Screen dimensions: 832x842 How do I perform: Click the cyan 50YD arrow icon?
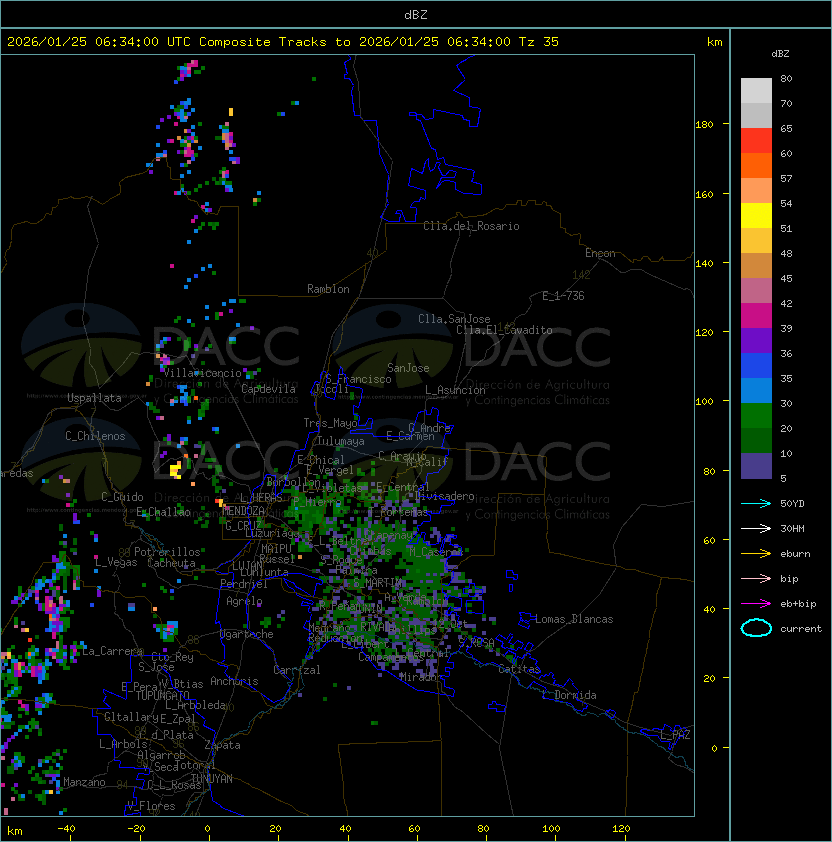(756, 503)
